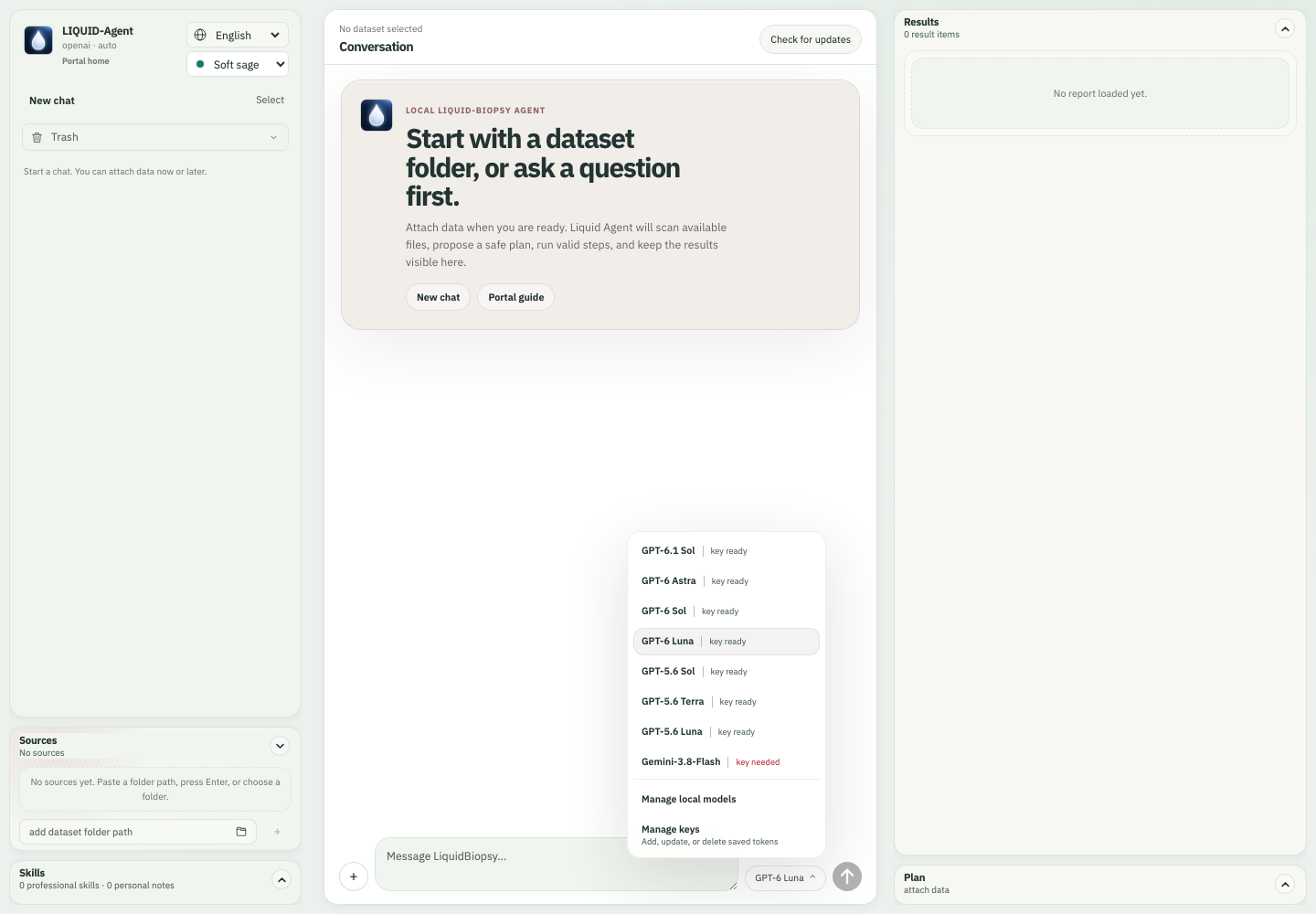Click New chat button in welcome card

(x=439, y=297)
